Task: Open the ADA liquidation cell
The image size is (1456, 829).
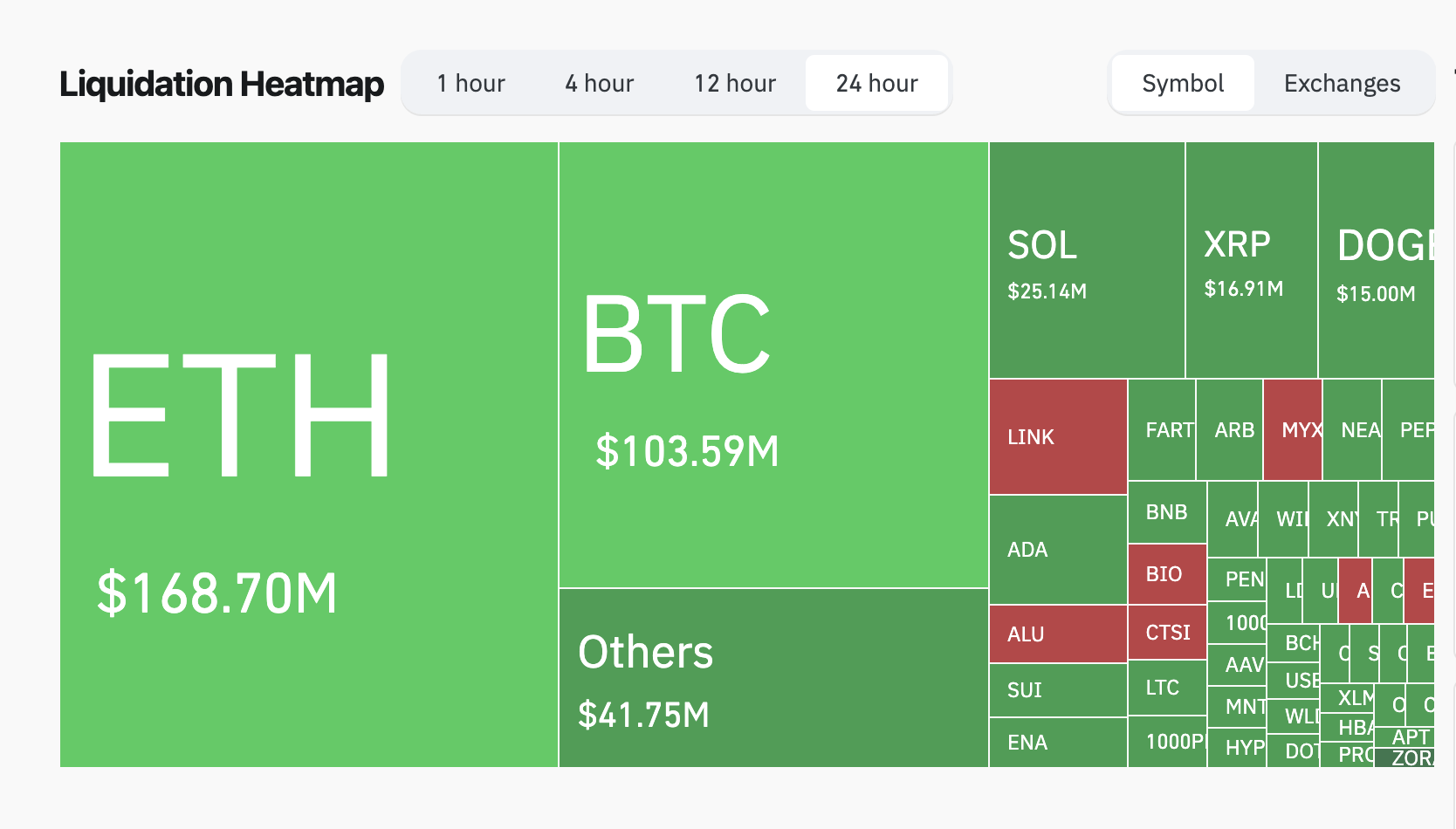Action: [x=1056, y=550]
